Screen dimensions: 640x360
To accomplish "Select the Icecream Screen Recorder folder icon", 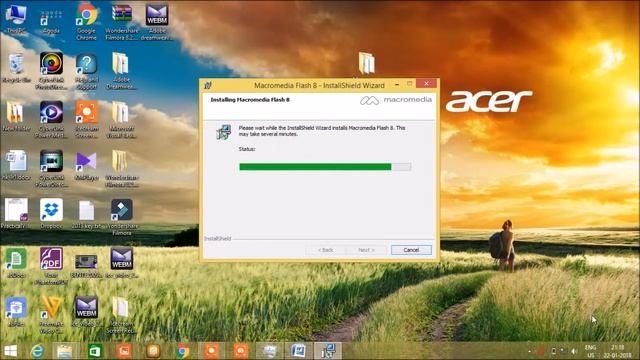I will point(121,315).
